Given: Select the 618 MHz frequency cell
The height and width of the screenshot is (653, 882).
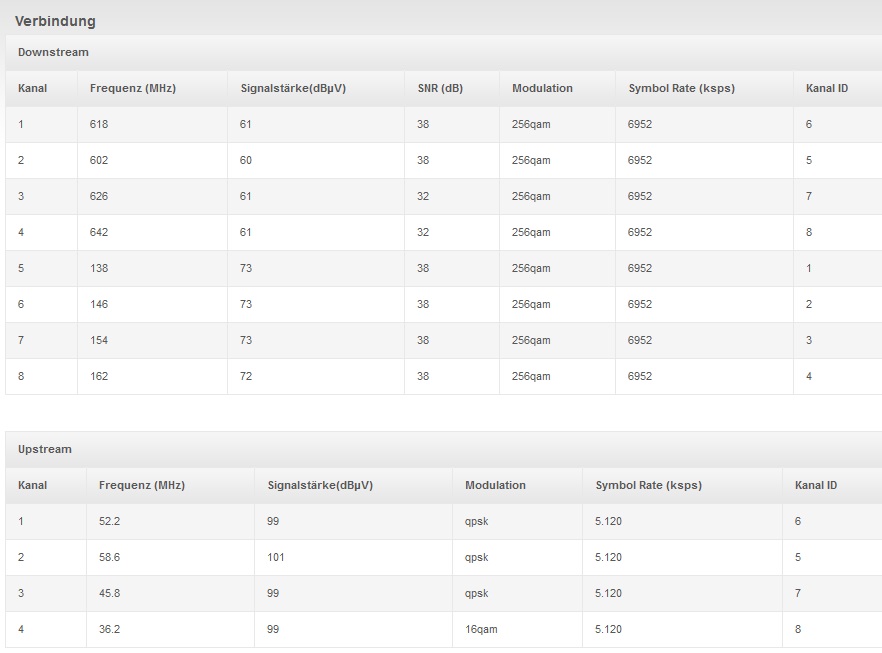Looking at the screenshot, I should tap(99, 124).
